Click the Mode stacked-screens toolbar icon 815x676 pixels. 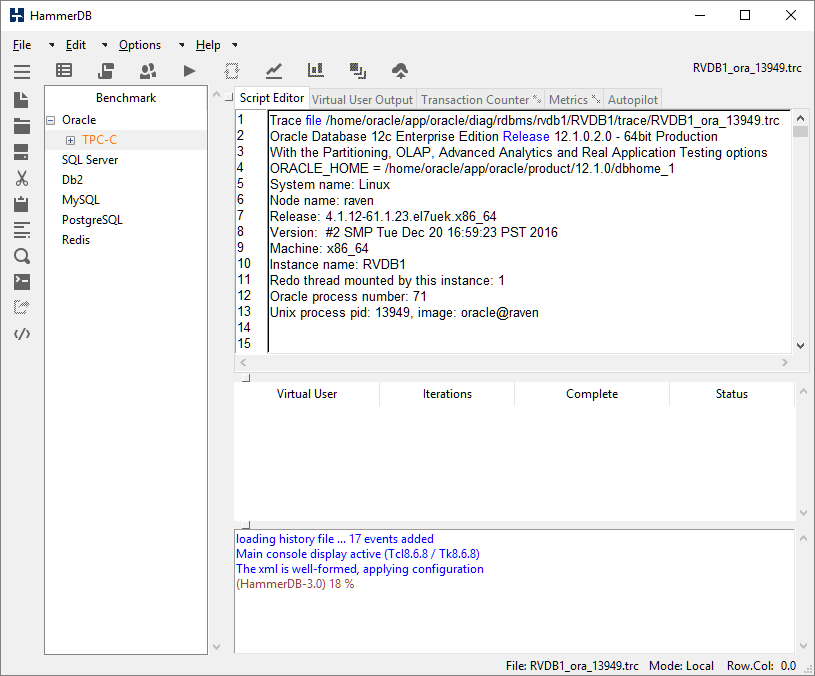coord(358,71)
